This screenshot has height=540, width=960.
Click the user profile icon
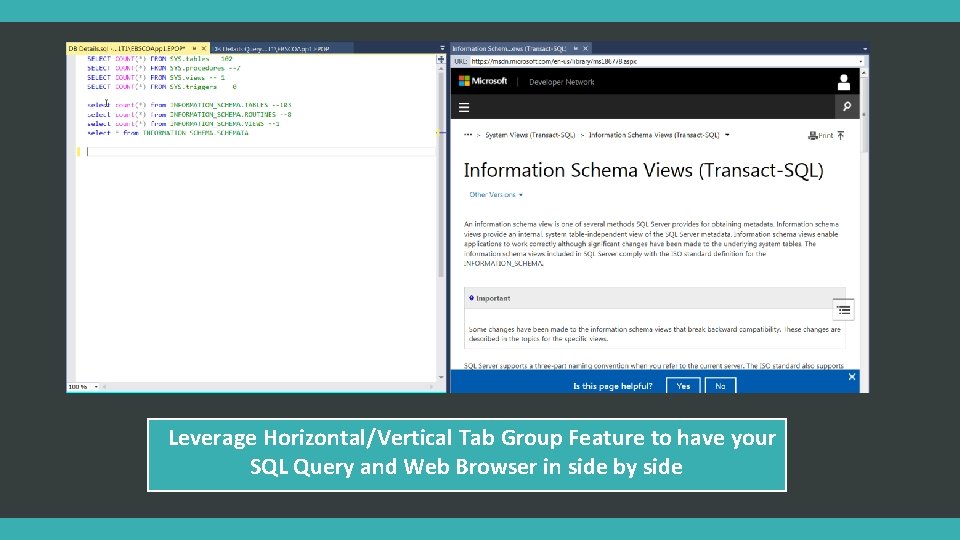tap(844, 82)
